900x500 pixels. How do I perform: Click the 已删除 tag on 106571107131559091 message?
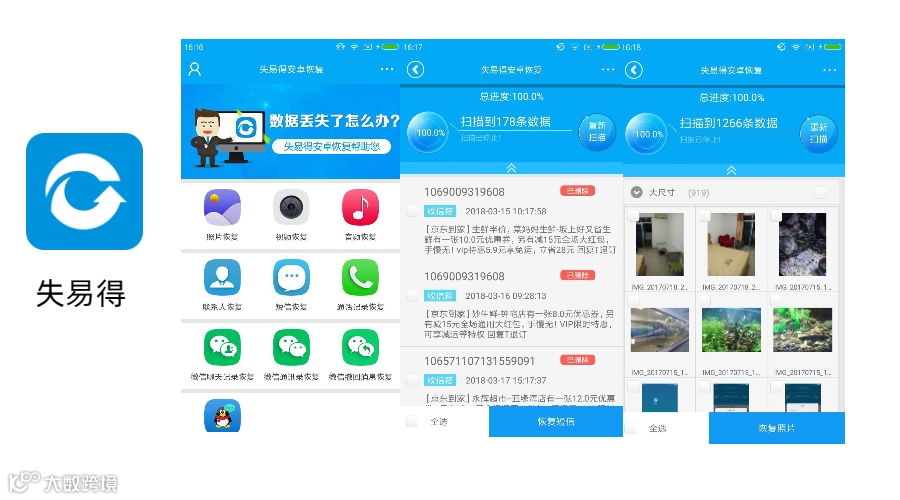(x=577, y=360)
